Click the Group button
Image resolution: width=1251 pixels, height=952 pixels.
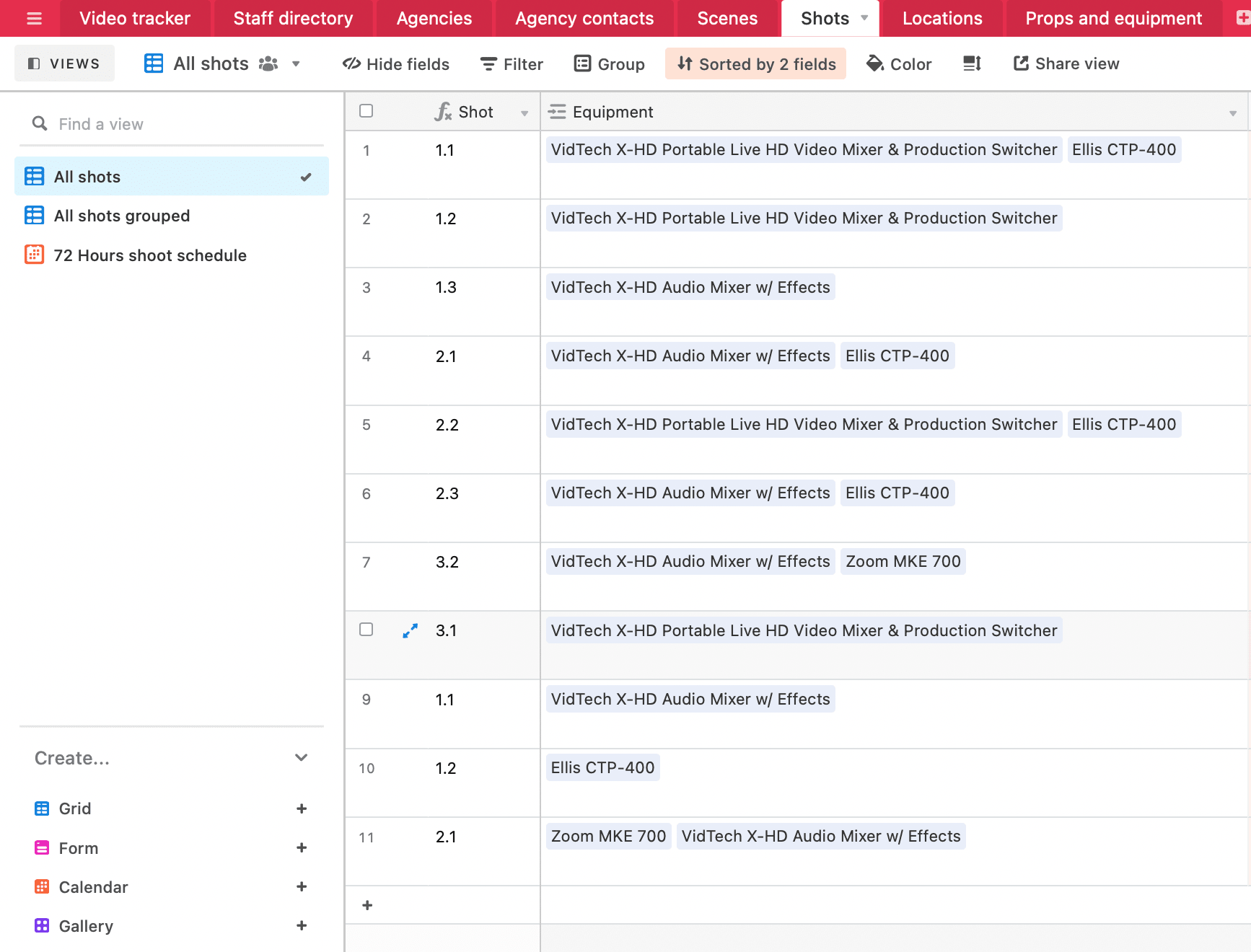[610, 64]
